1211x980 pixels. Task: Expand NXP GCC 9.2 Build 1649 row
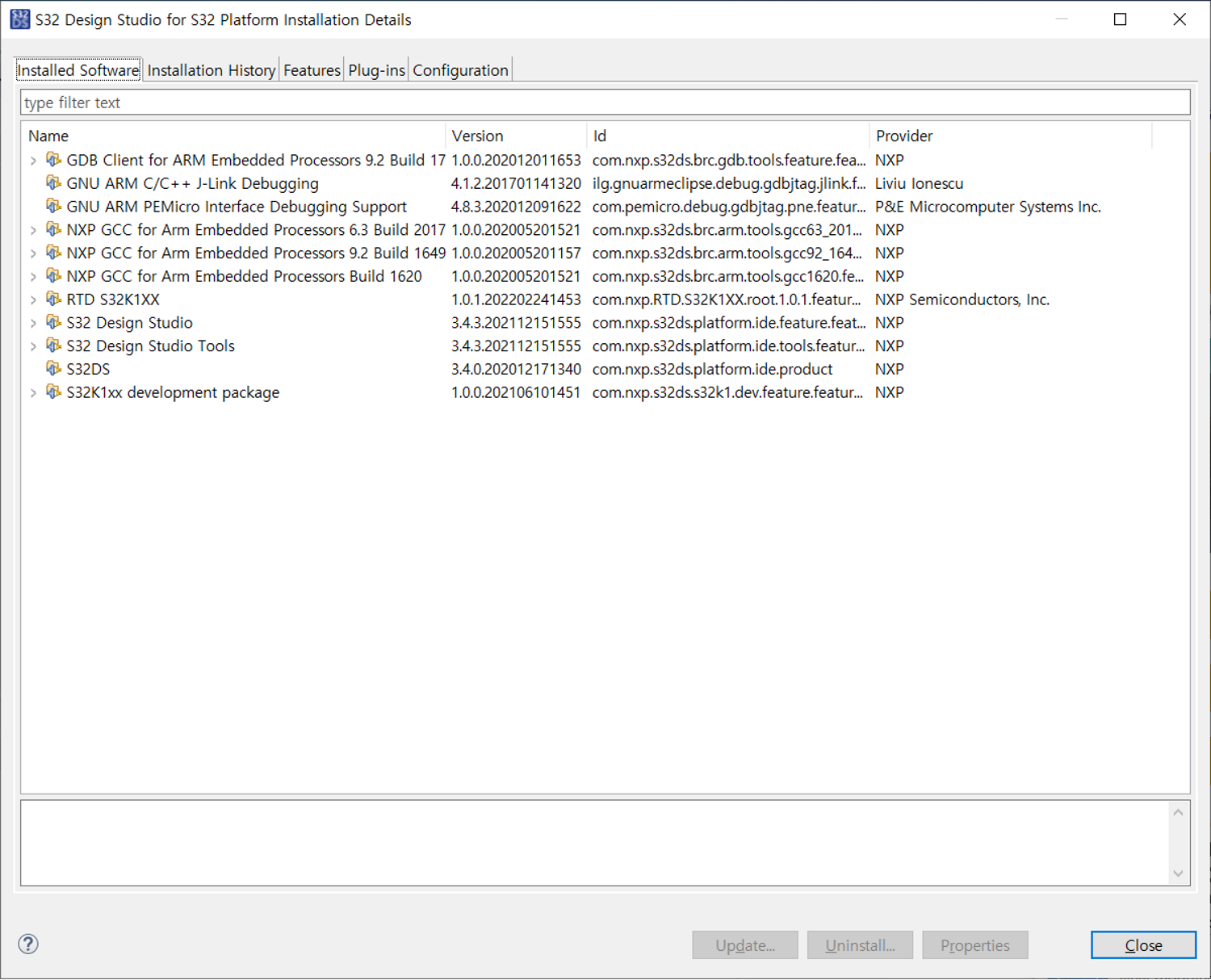click(x=33, y=253)
